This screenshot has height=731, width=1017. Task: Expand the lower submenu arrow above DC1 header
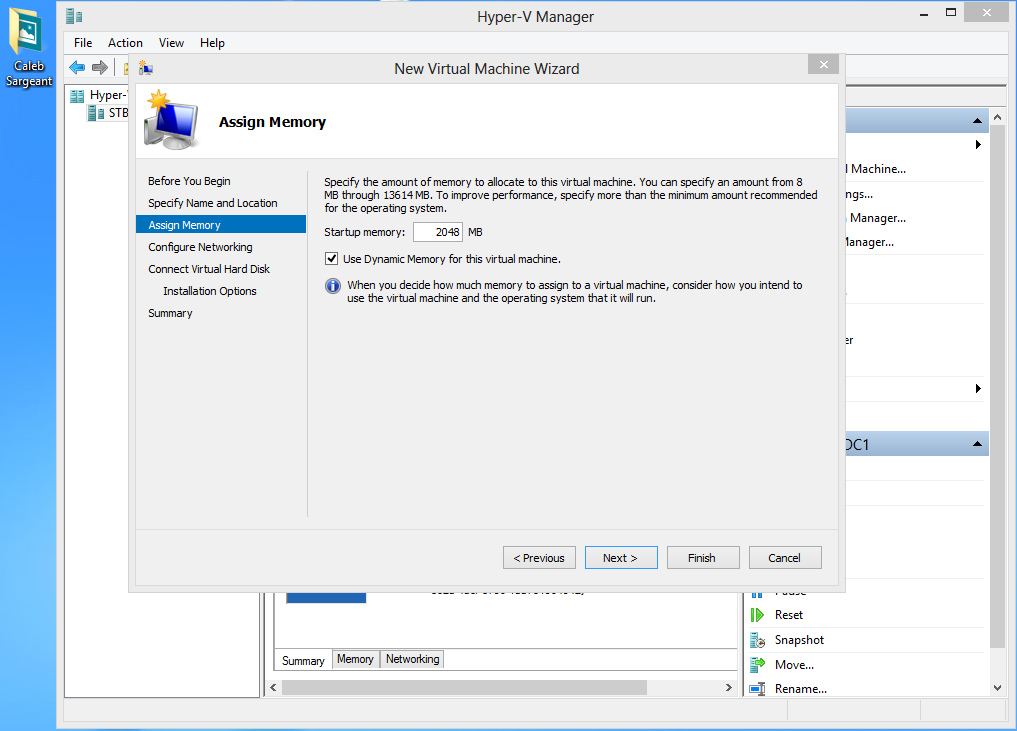click(x=978, y=389)
